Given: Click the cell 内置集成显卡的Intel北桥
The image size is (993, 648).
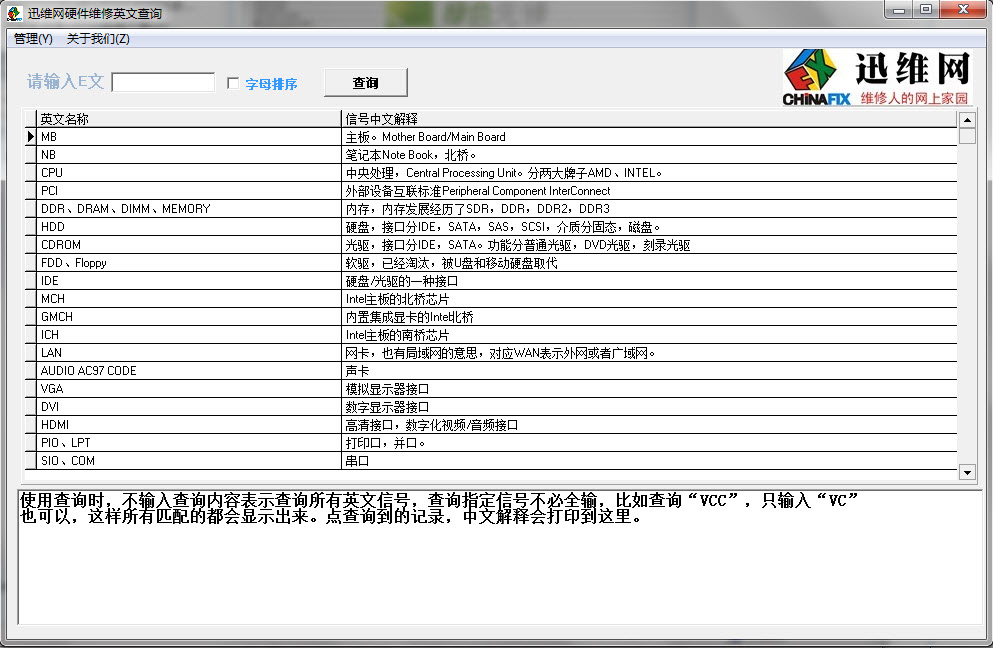Looking at the screenshot, I should [649, 317].
